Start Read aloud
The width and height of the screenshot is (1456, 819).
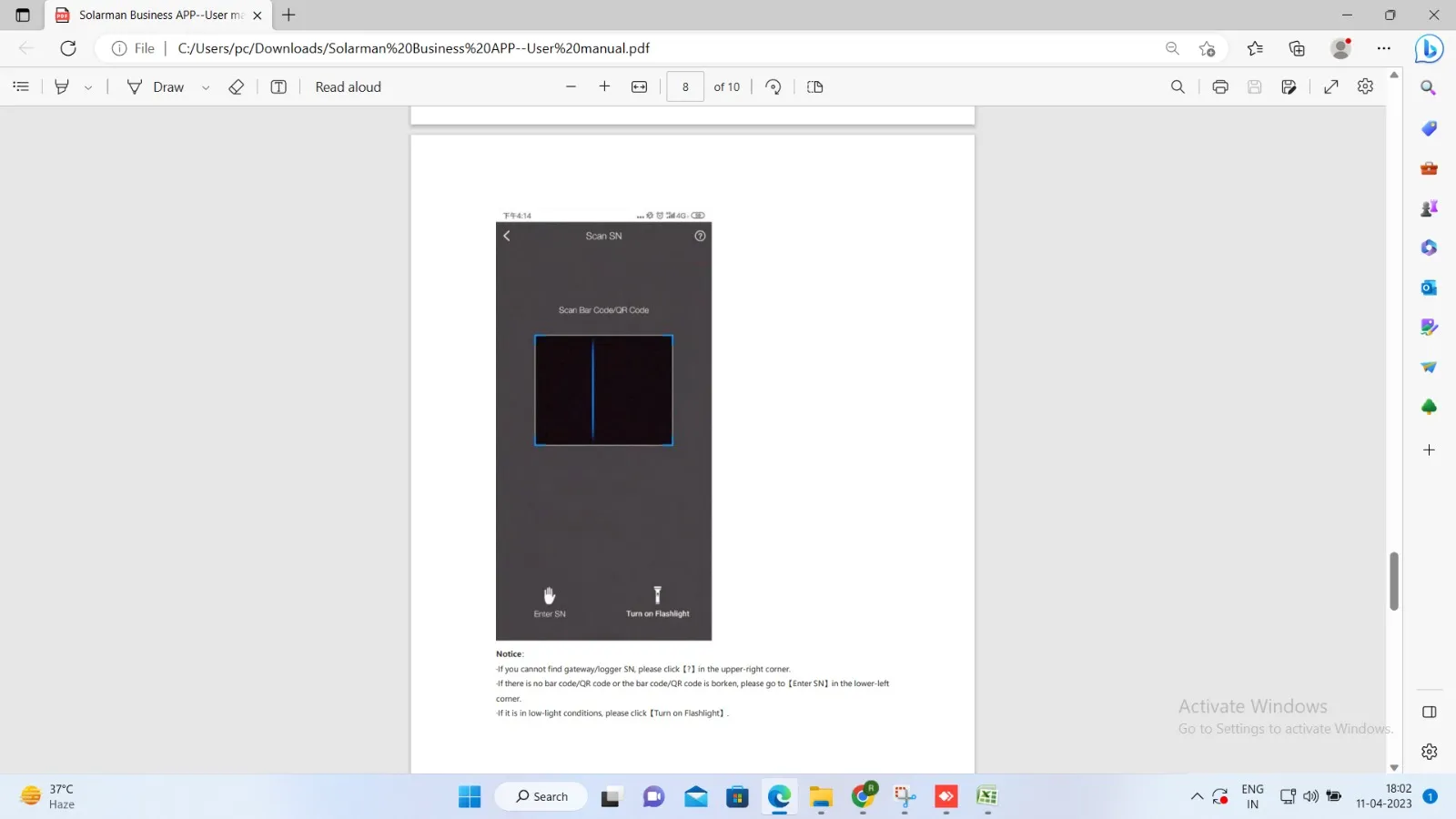pos(348,86)
